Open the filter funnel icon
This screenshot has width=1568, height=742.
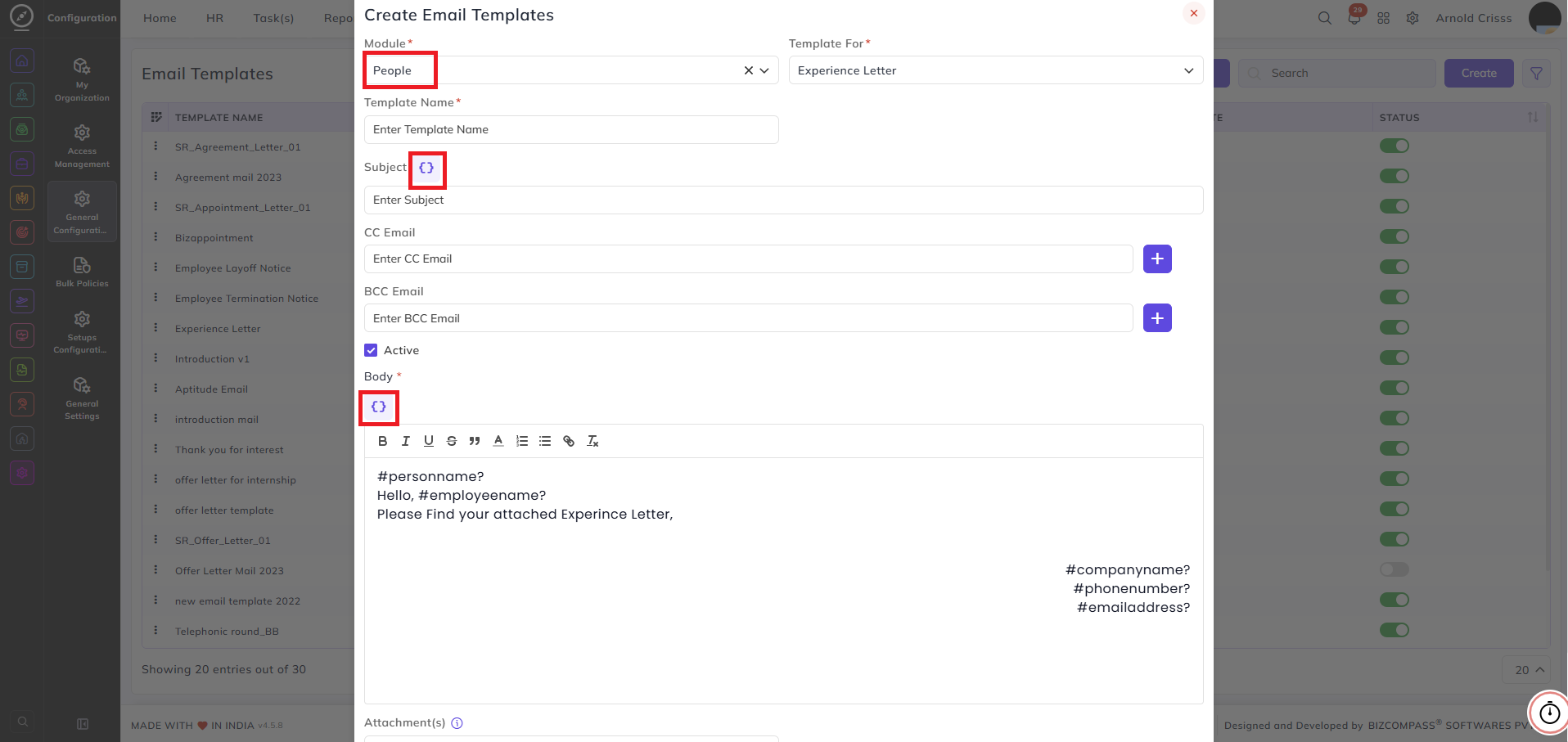tap(1536, 74)
